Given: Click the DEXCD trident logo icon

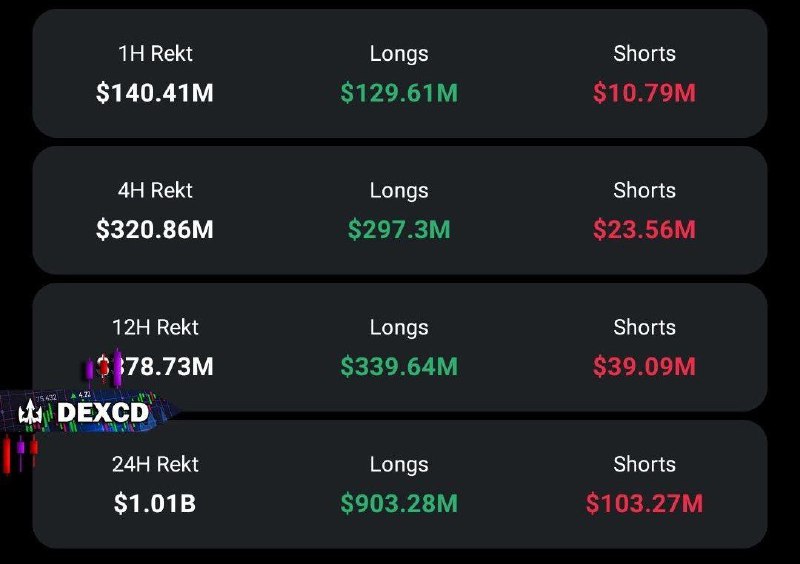Looking at the screenshot, I should [30, 412].
